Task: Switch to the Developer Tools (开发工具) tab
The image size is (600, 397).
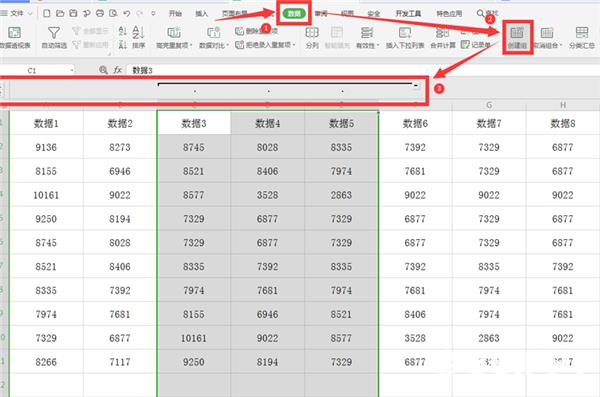Action: click(x=408, y=14)
